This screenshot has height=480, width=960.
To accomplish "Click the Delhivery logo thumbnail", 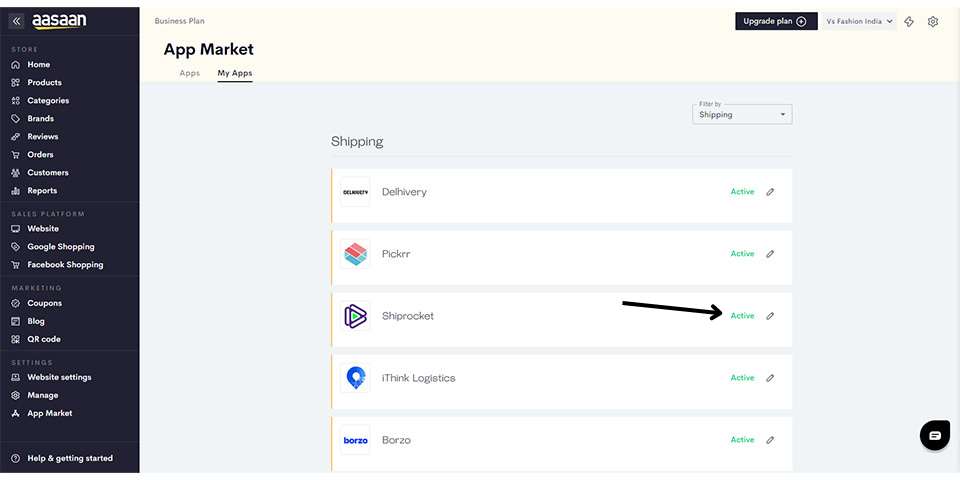I will [x=355, y=192].
